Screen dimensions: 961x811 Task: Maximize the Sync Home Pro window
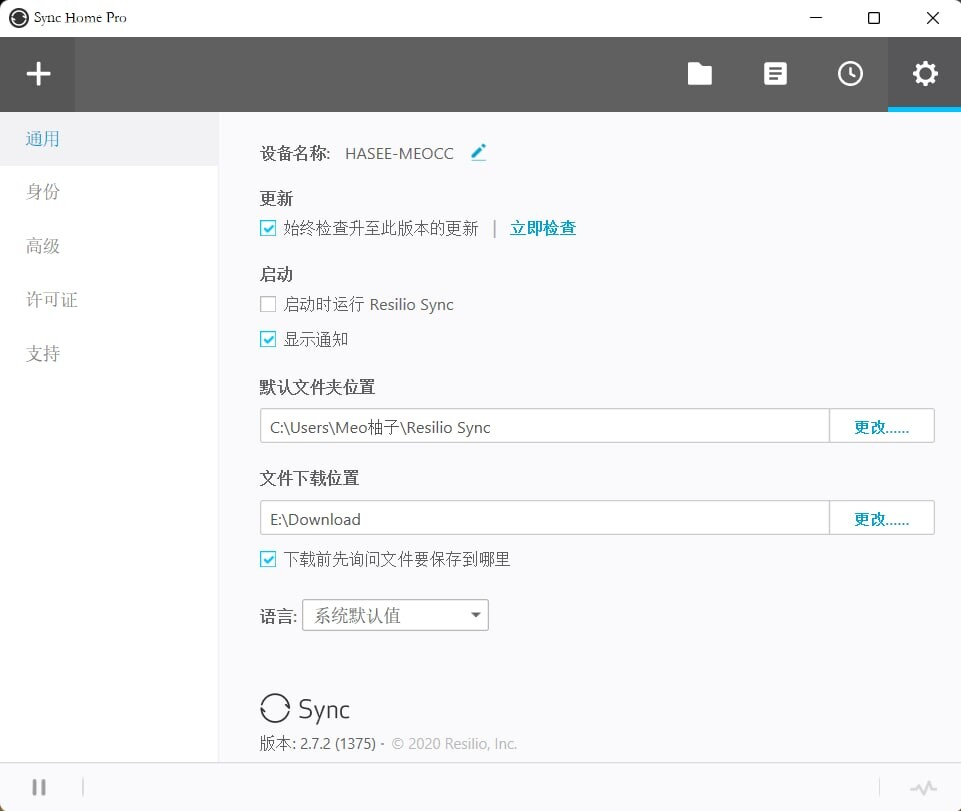tap(874, 18)
